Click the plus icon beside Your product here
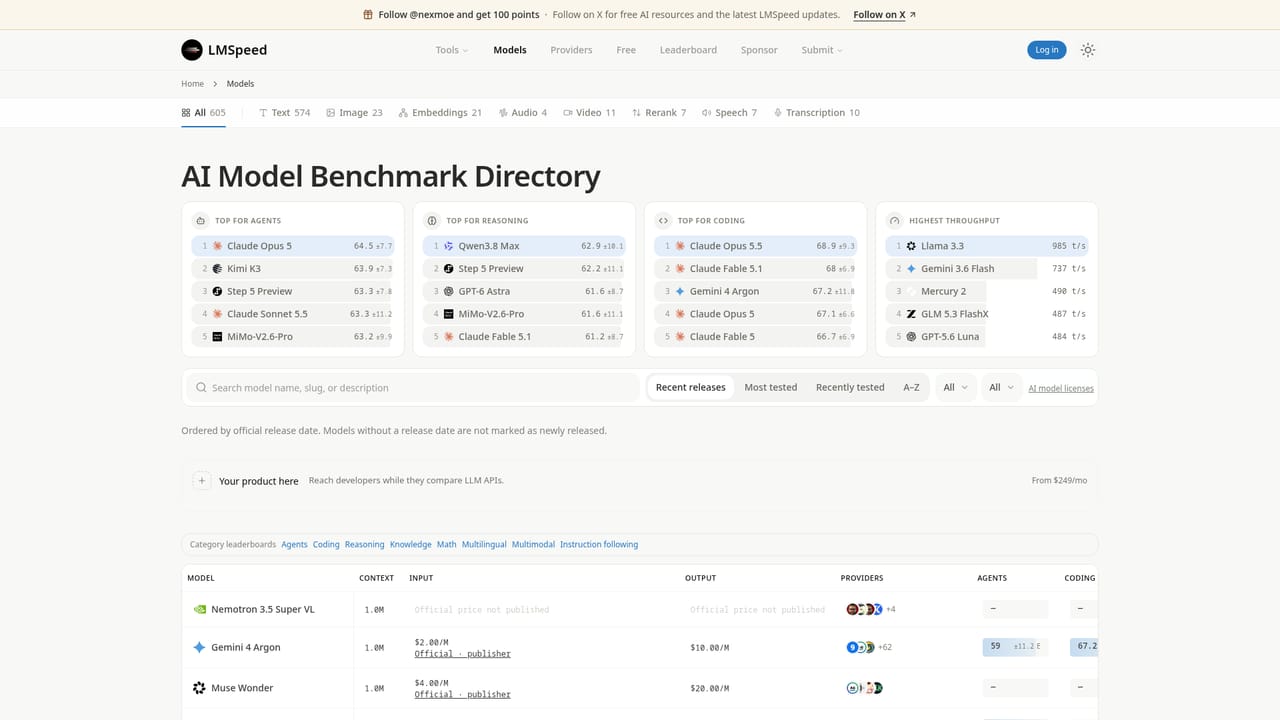Image resolution: width=1280 pixels, height=720 pixels. (202, 481)
